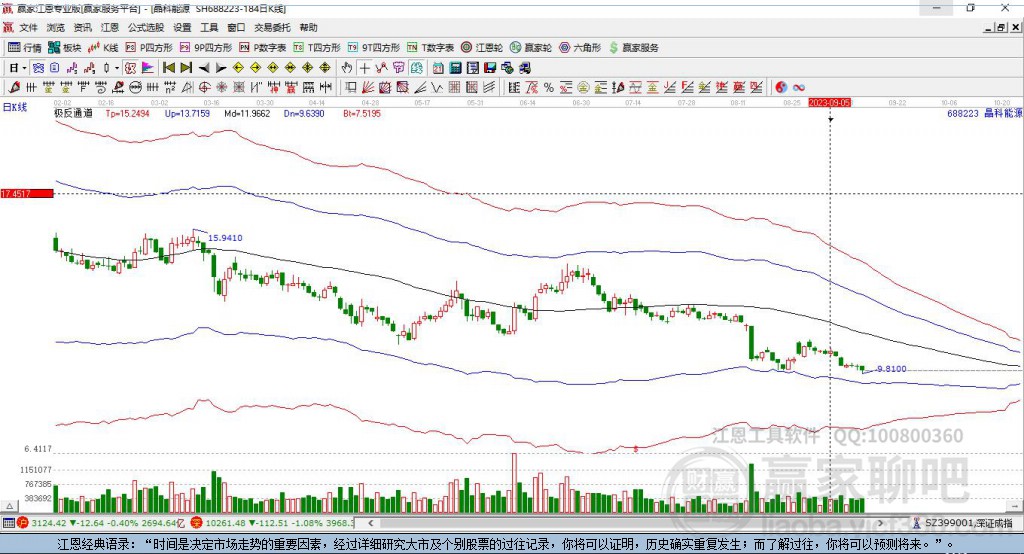Select the circle crosshair target tool

(204, 87)
